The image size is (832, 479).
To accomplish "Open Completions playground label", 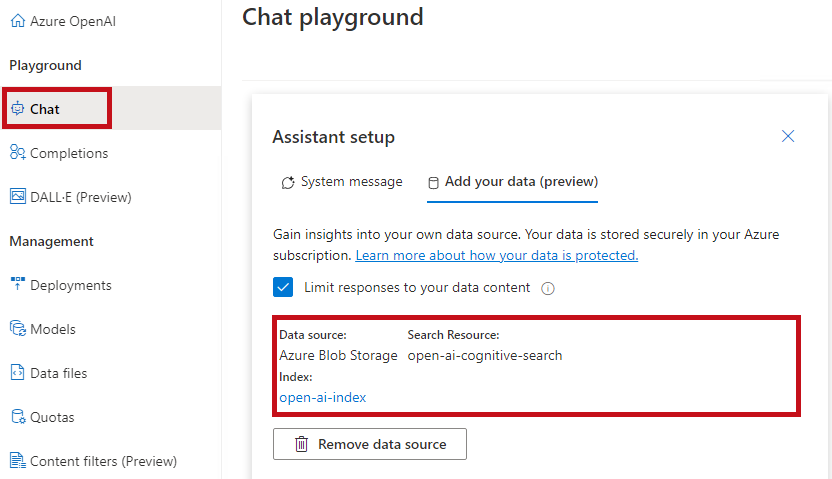I will (x=69, y=153).
